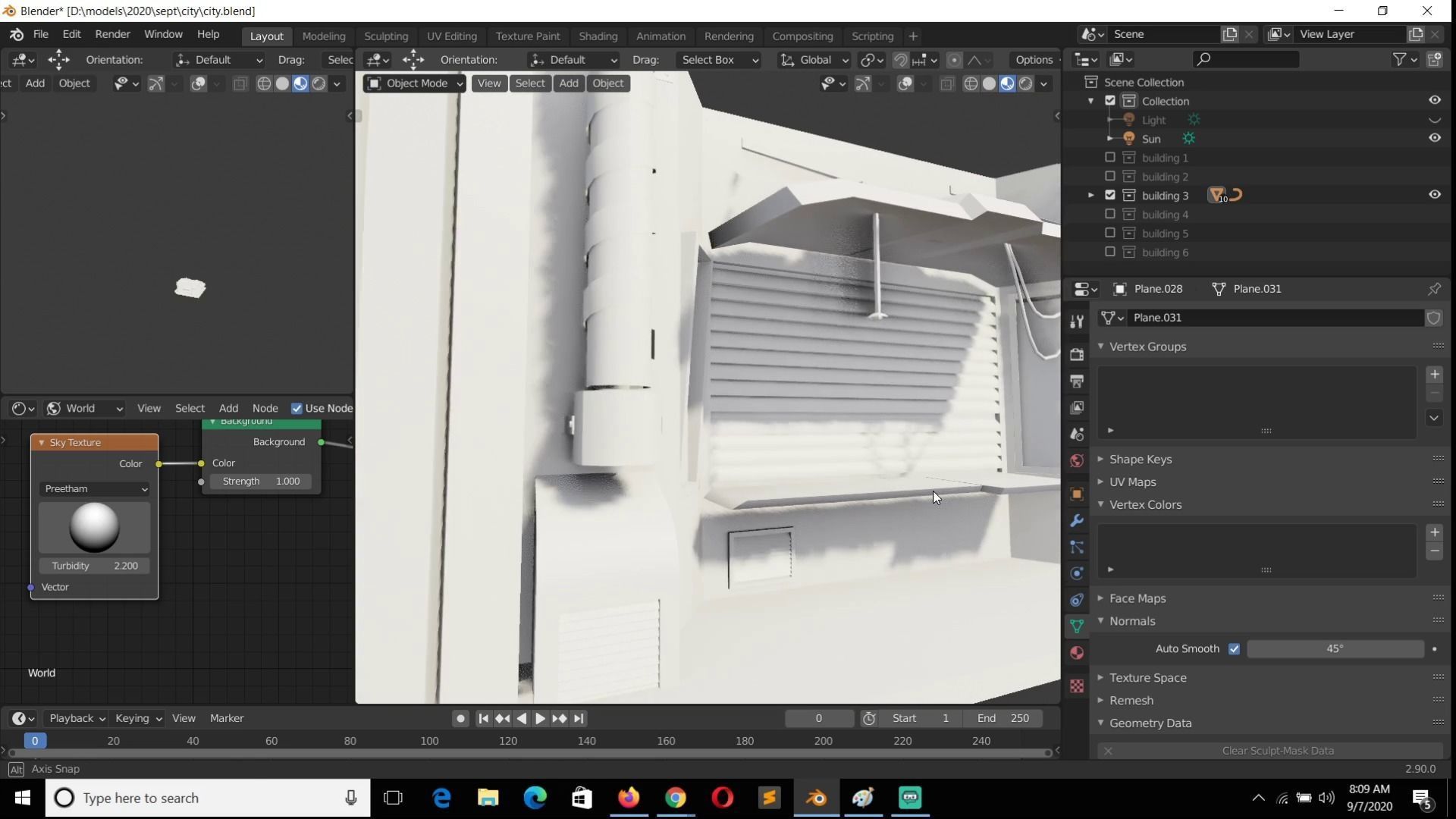Click the outliner filter funnel icon
The height and width of the screenshot is (819, 1456).
[1400, 59]
